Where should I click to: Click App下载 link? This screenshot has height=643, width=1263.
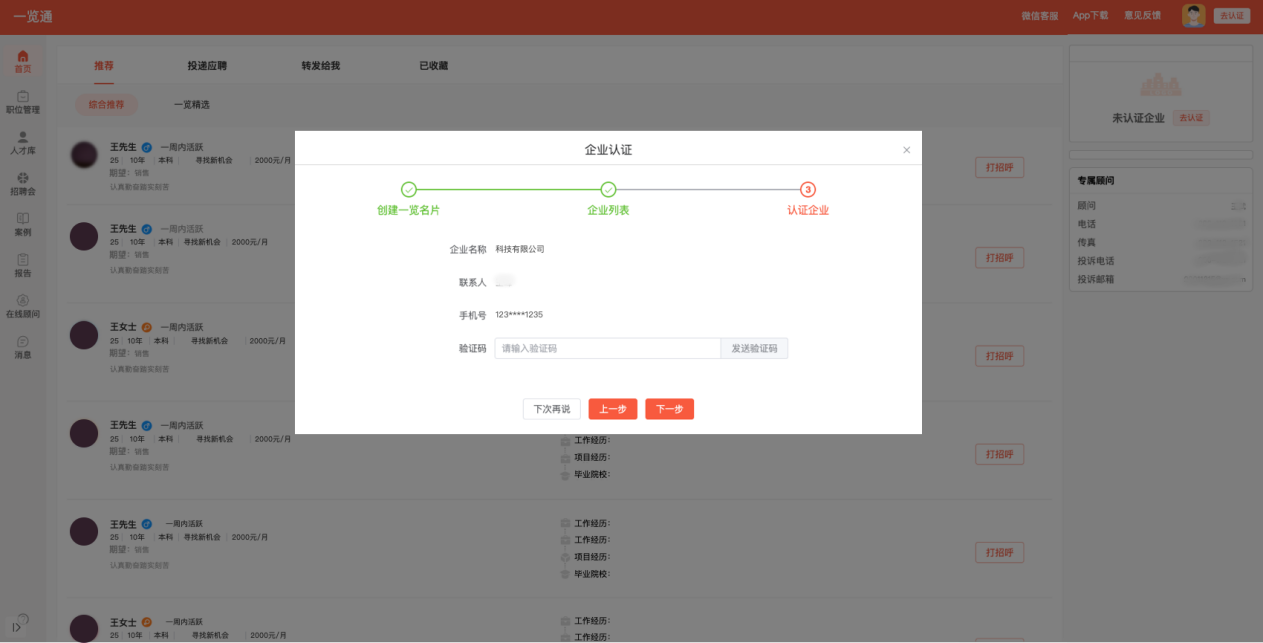point(1090,16)
